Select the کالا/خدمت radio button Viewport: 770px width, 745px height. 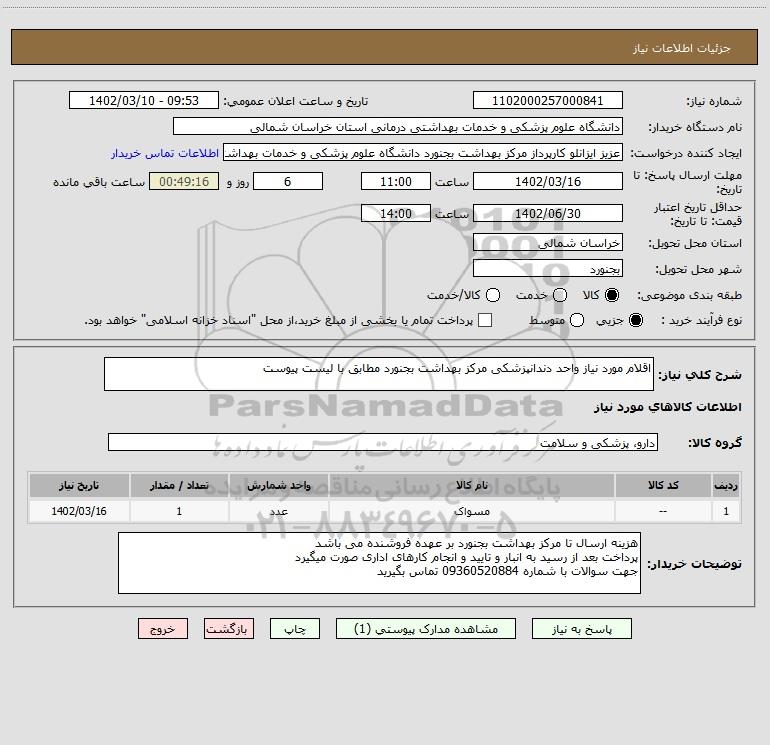[493, 295]
